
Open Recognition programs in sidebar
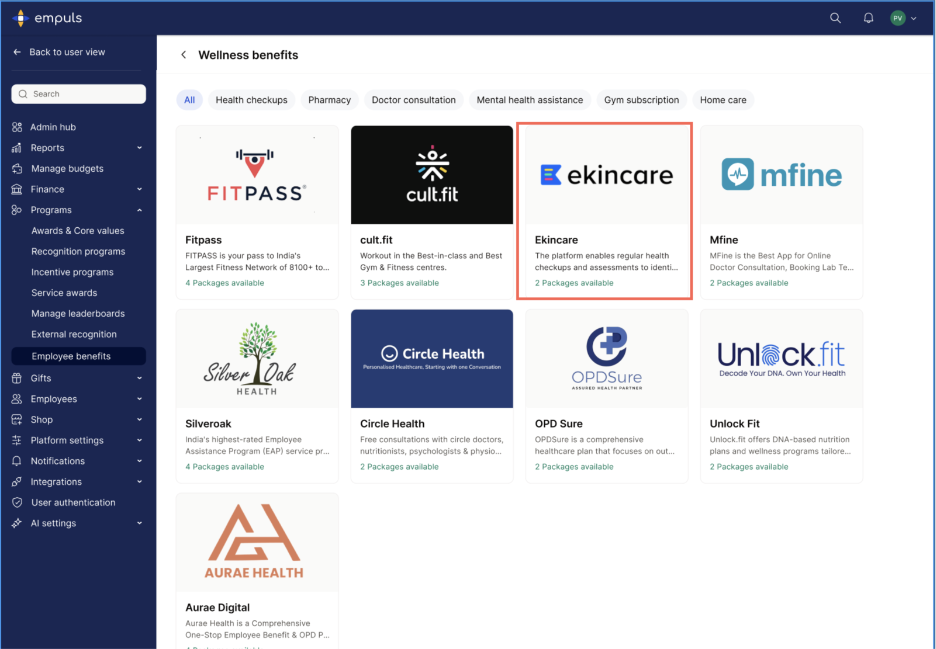point(78,251)
